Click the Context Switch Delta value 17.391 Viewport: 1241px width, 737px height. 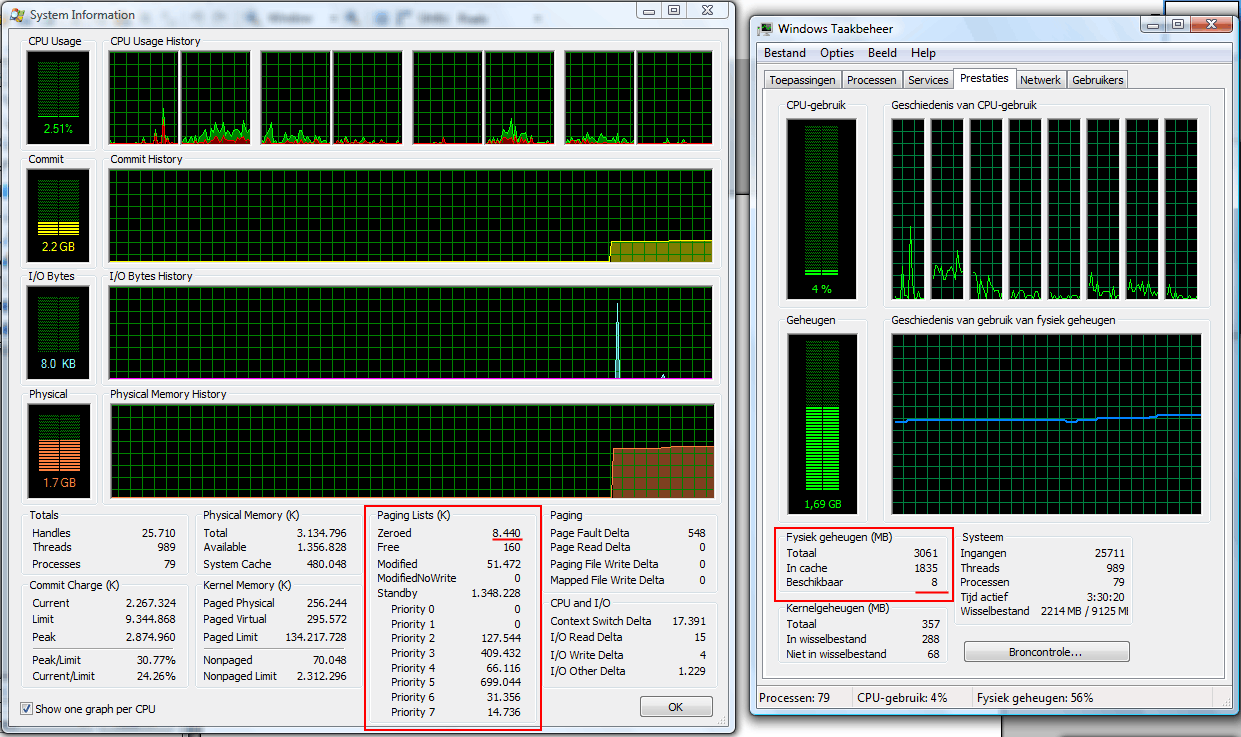[x=689, y=621]
